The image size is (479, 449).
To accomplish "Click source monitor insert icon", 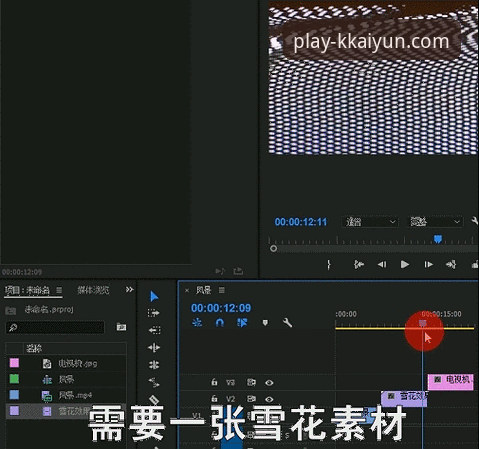I will point(220,271).
